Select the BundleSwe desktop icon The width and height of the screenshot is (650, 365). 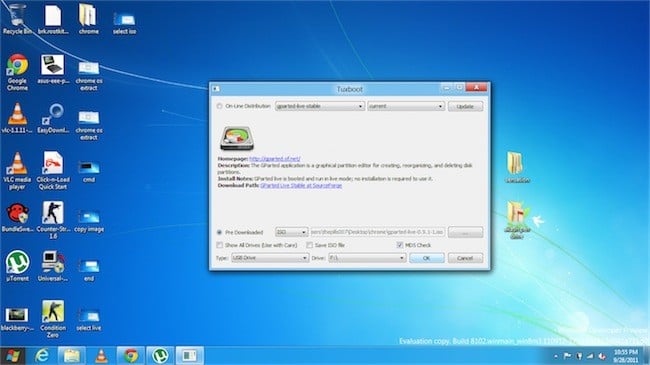(17, 217)
